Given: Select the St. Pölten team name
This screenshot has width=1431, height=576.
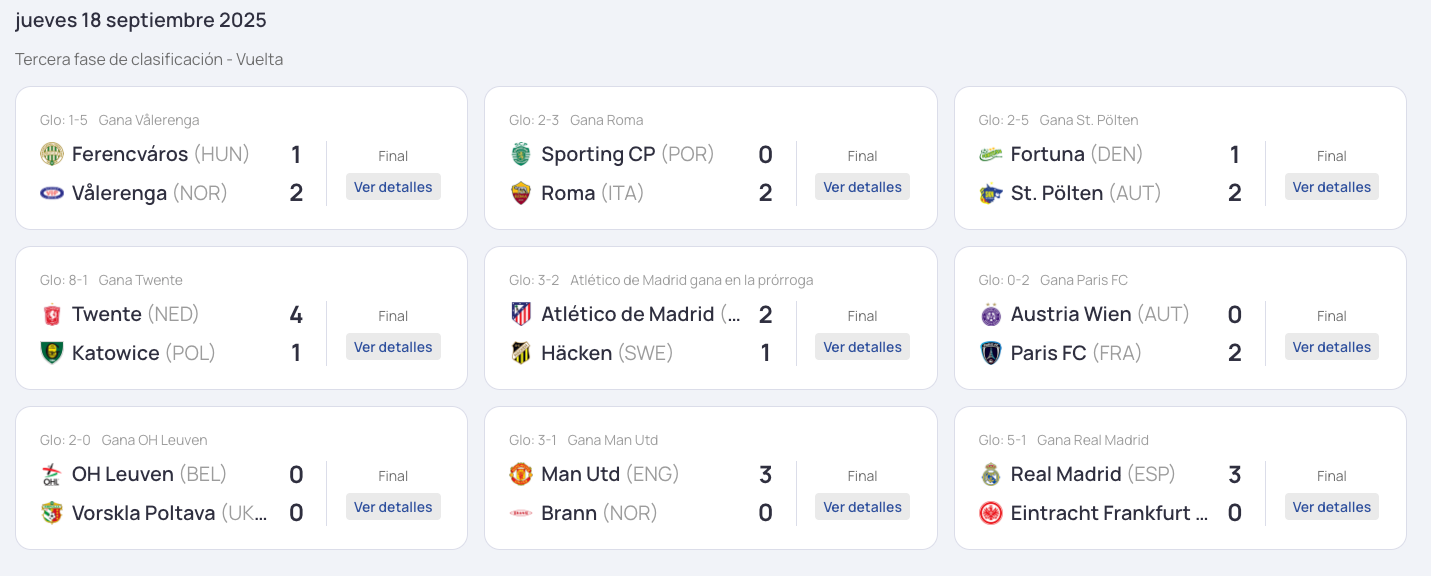Looking at the screenshot, I should tap(1057, 193).
